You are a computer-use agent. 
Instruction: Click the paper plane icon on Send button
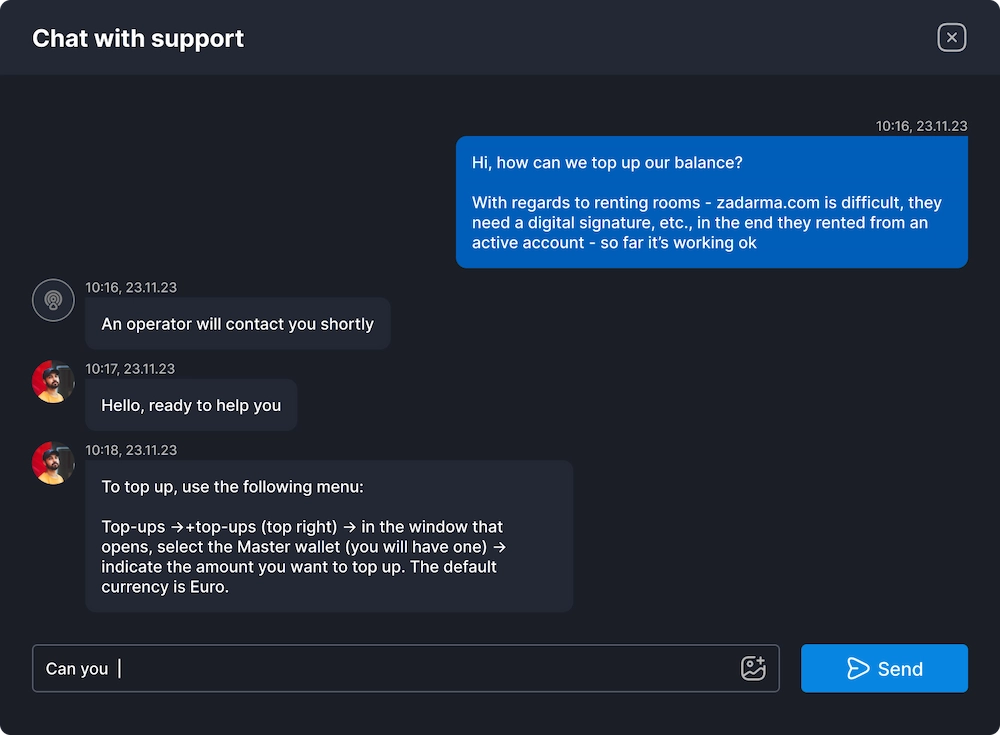858,668
